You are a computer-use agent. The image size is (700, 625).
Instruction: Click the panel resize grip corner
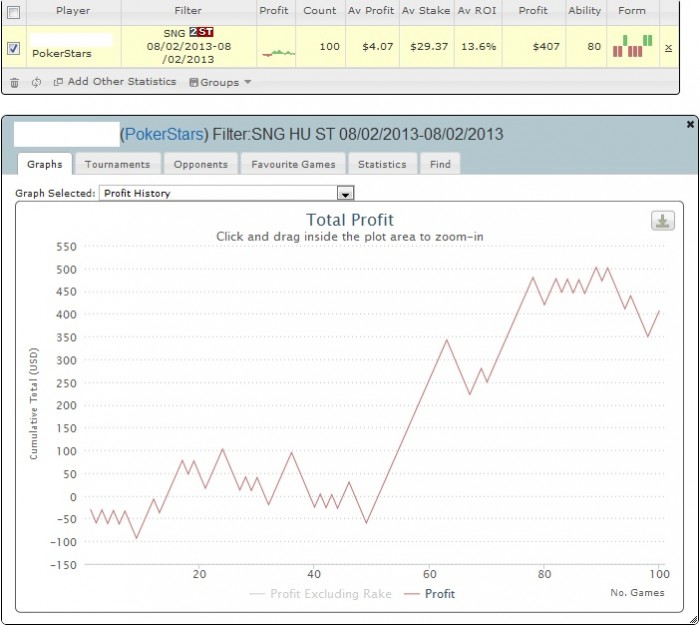tap(694, 620)
